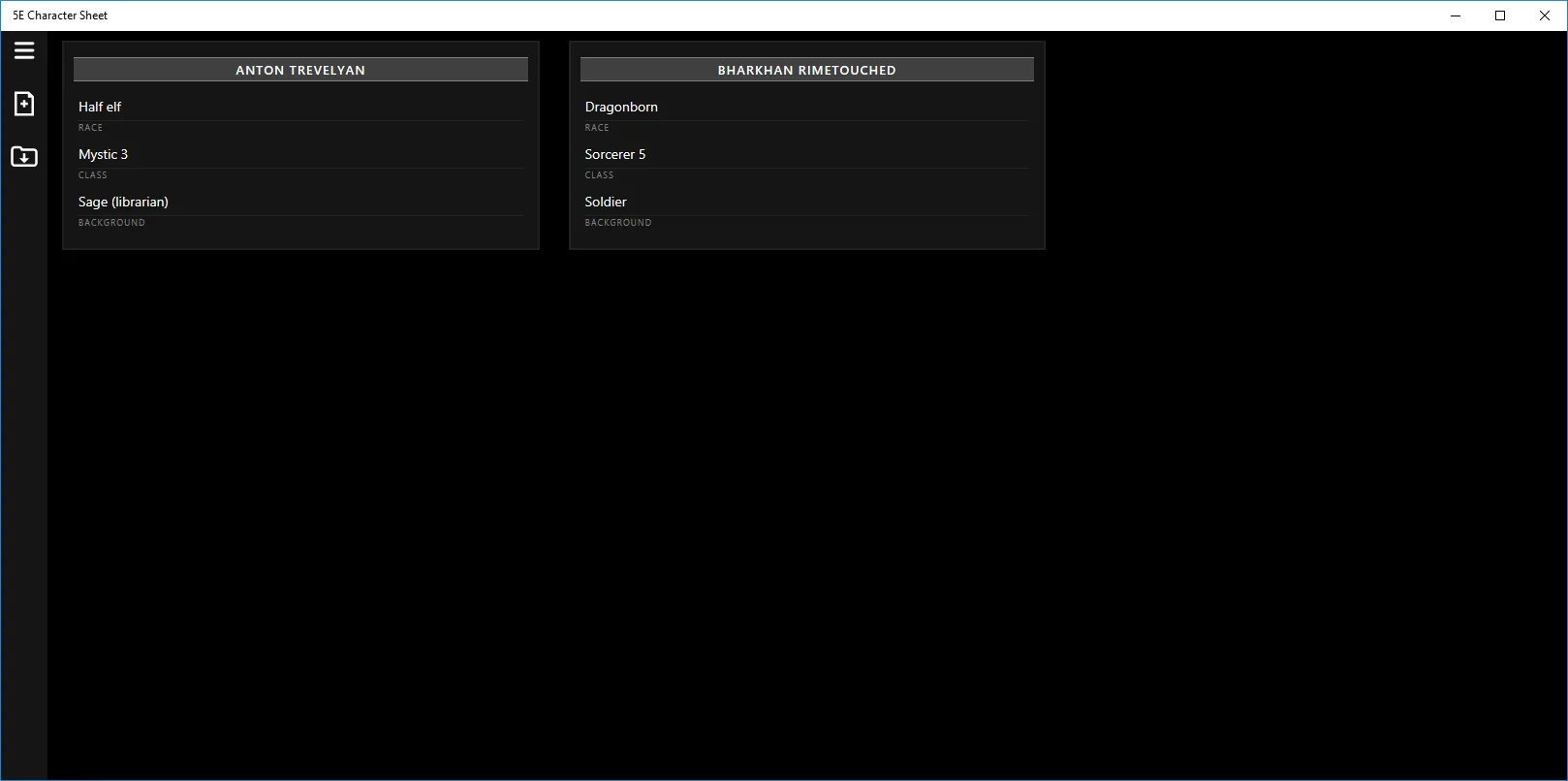1568x781 pixels.
Task: Minimize the 5E Character Sheet window
Action: 1456,16
